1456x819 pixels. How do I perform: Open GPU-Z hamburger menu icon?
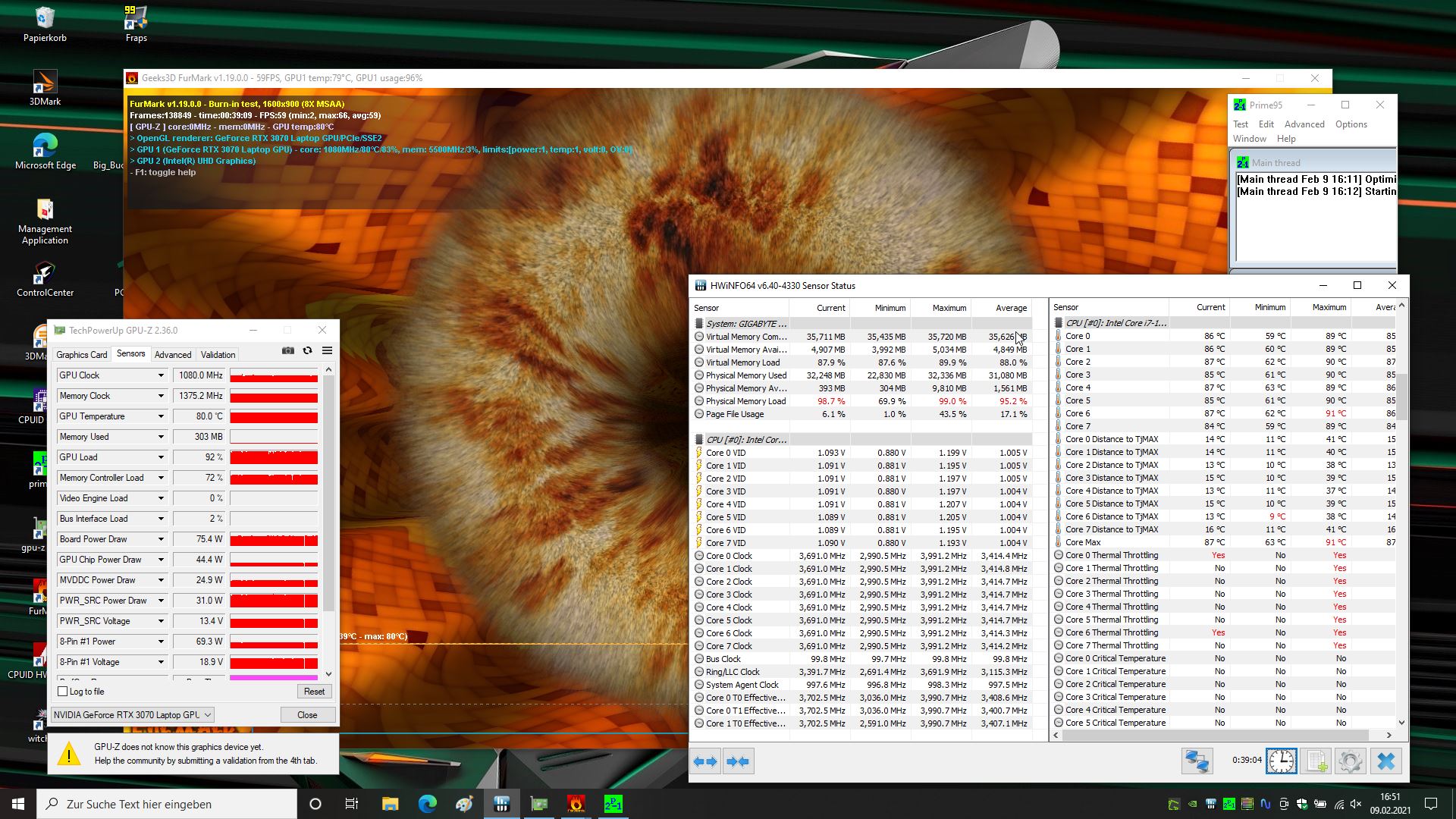pyautogui.click(x=327, y=351)
